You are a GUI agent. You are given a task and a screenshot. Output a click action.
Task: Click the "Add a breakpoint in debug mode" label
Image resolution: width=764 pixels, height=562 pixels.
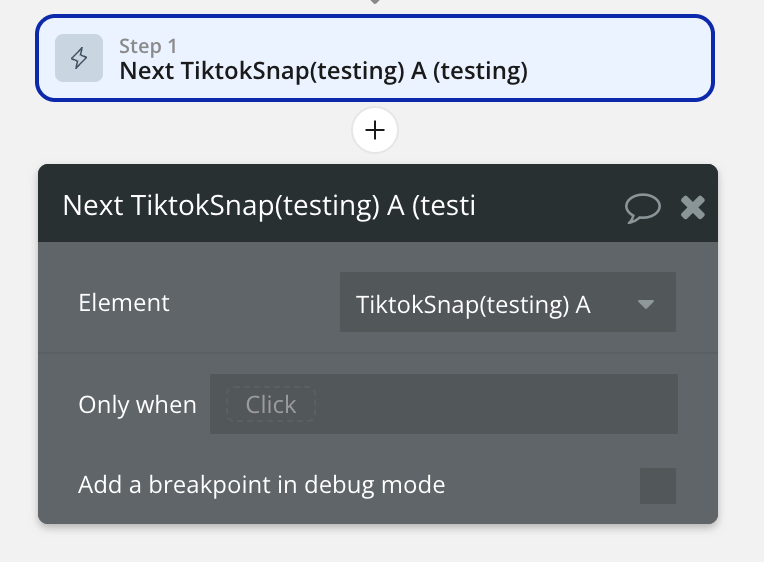pos(261,486)
